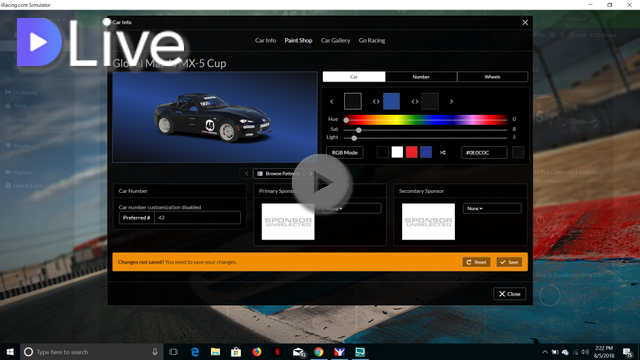The width and height of the screenshot is (640, 360).
Task: Go to next color set arrow
Action: [451, 101]
